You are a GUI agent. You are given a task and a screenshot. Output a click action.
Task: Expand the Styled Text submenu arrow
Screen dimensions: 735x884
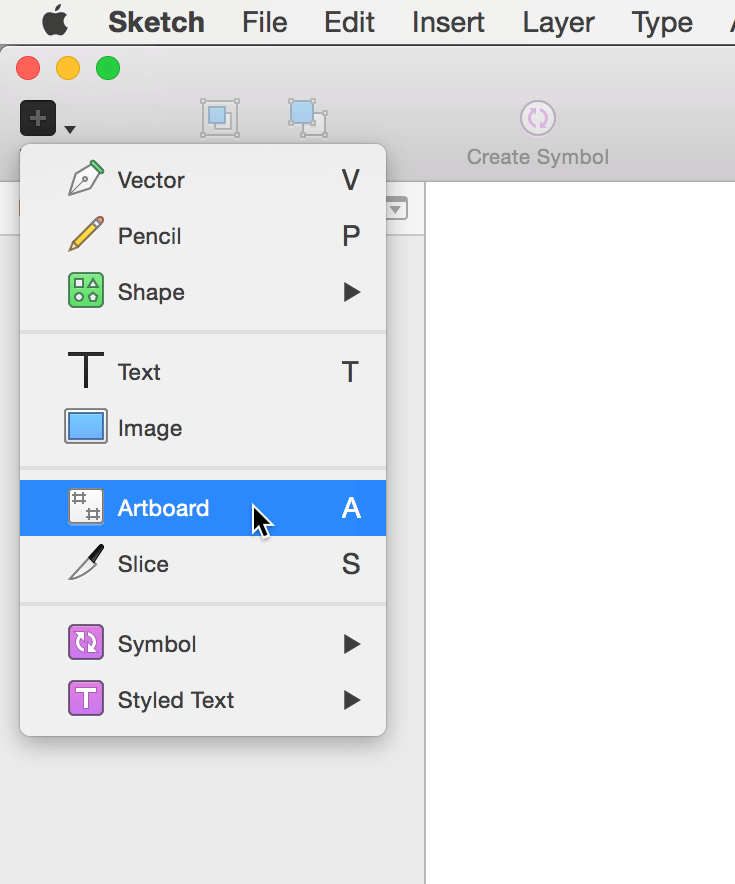351,700
